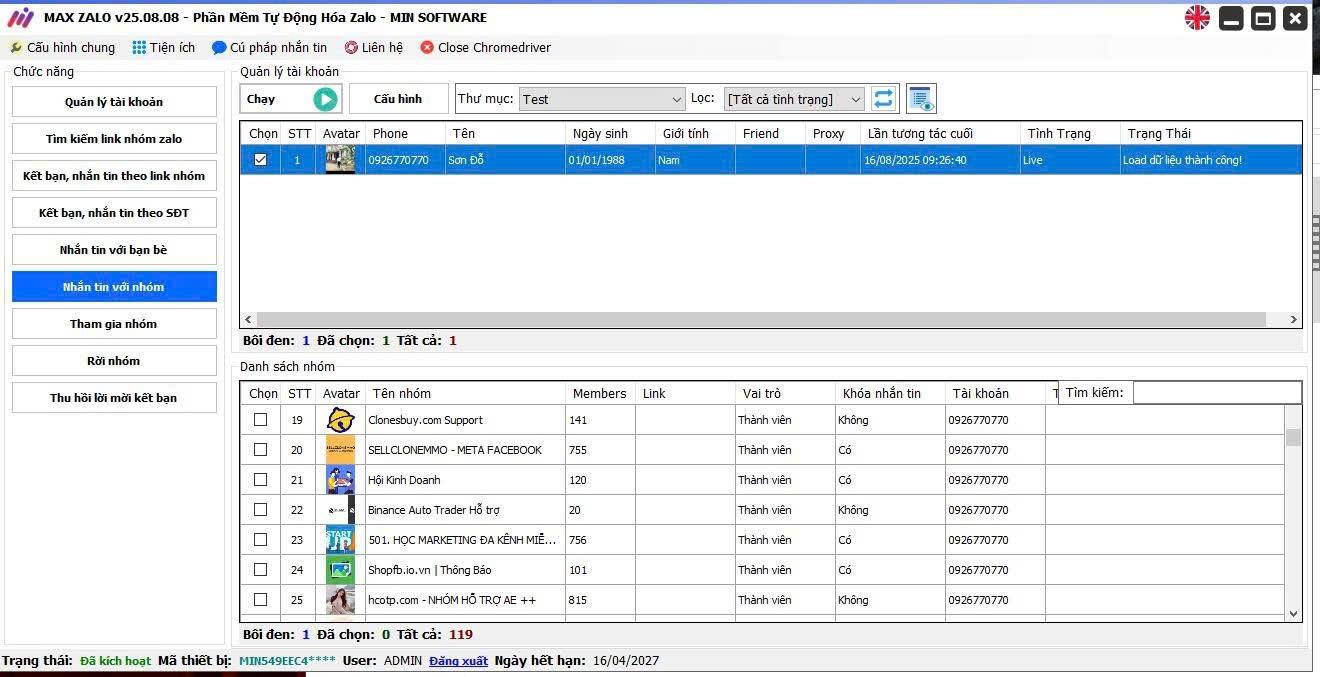Open Cấu hình chung menu
Screen dimensions: 1320x677
point(62,48)
